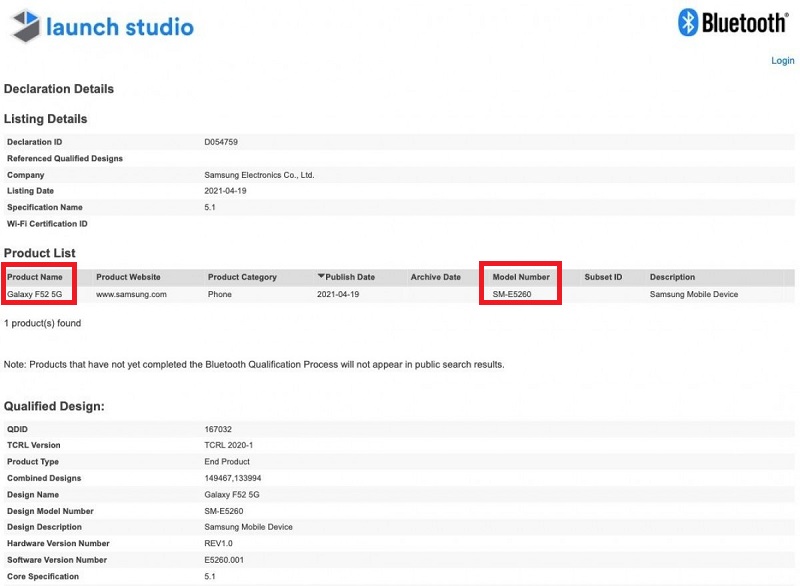
Task: Click the launch studio logo icon
Action: (26, 26)
